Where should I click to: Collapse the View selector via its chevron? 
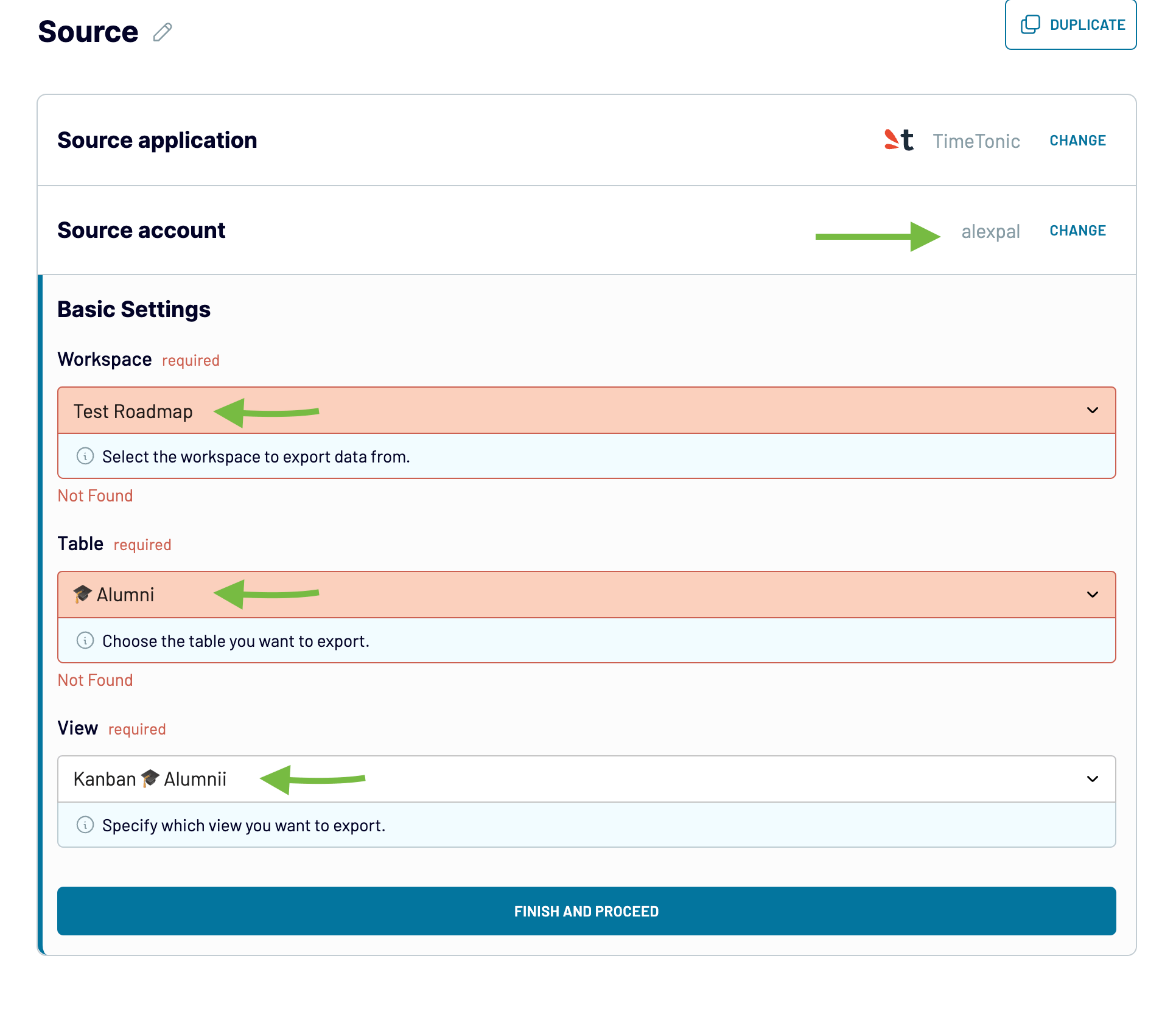1094,778
